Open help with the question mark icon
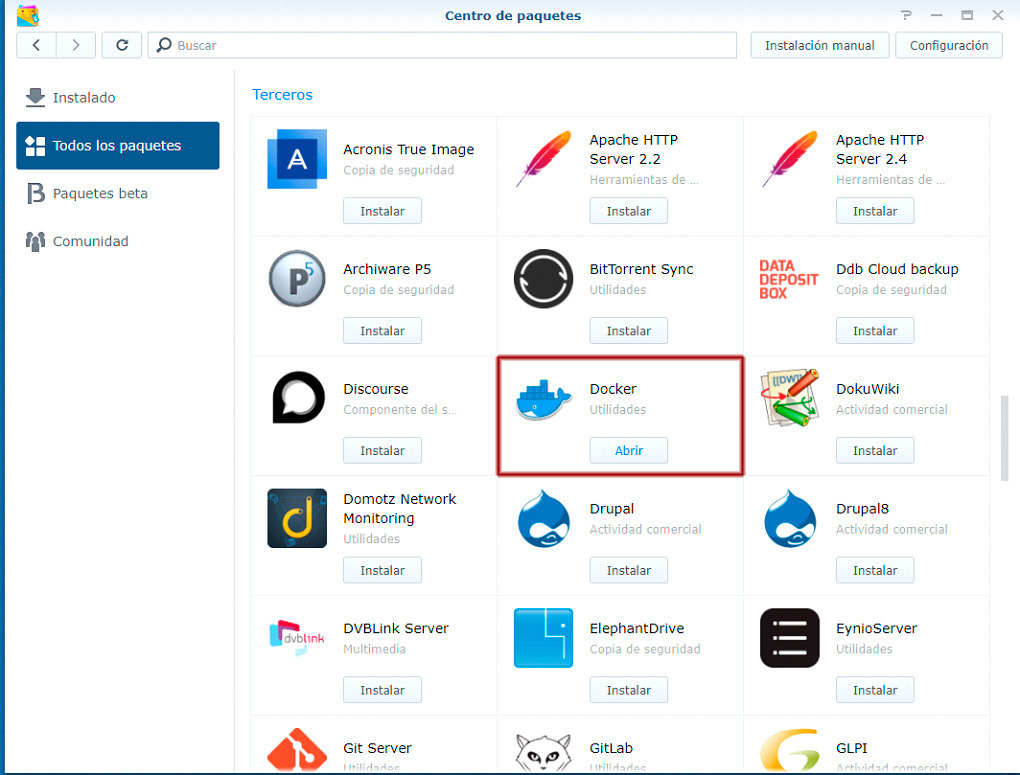The height and width of the screenshot is (775, 1020). (906, 15)
